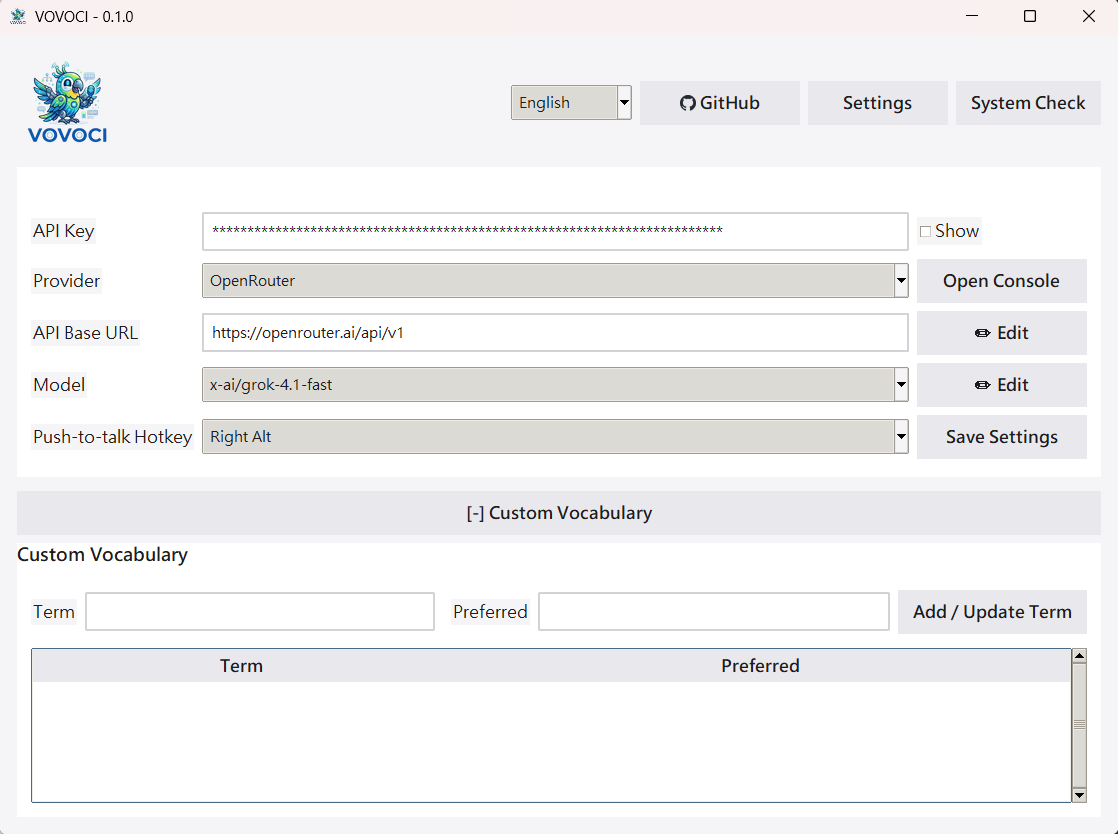
Task: Click the GitHub octocat icon
Action: coord(688,102)
